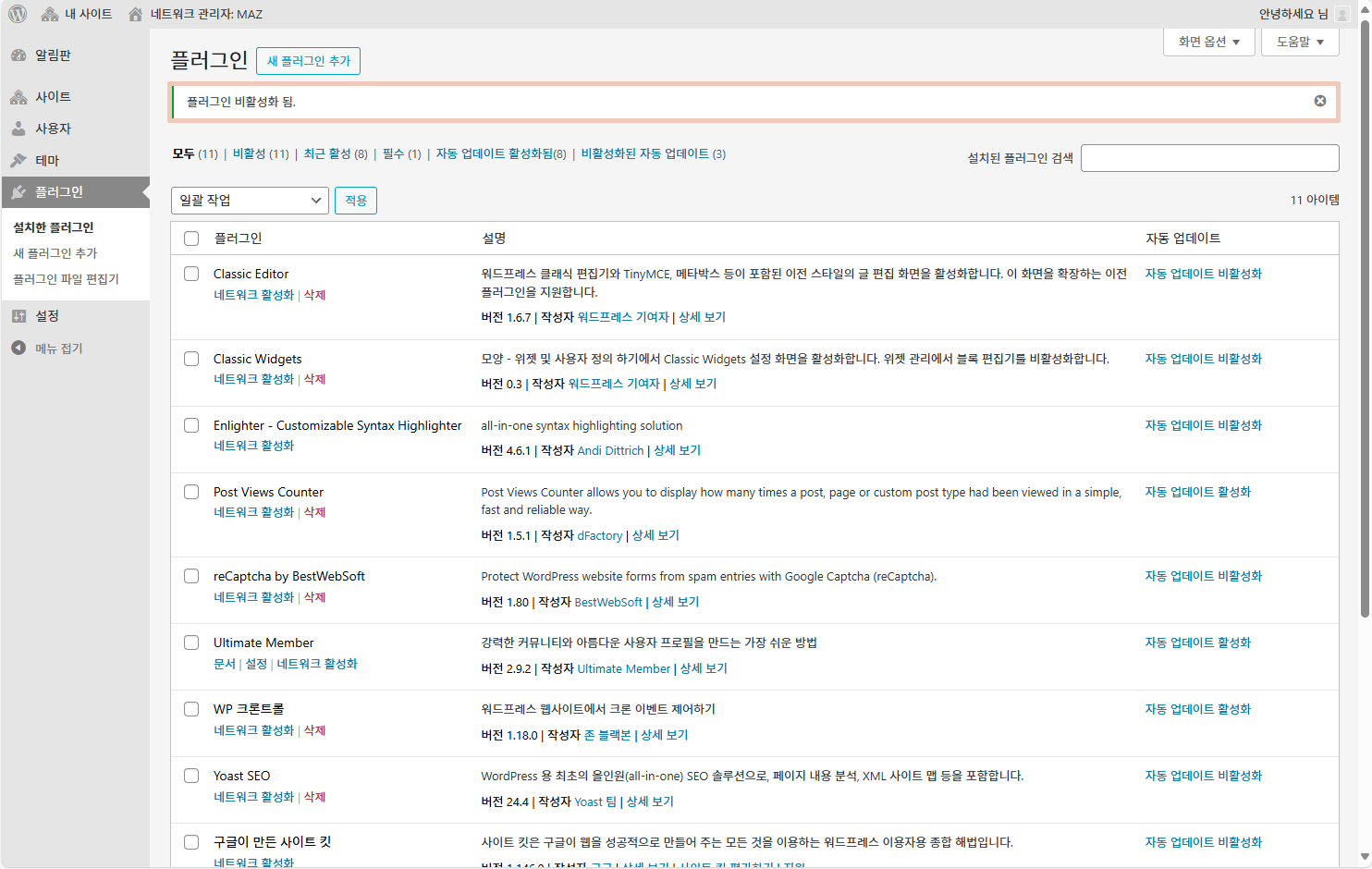Image resolution: width=1372 pixels, height=869 pixels.
Task: Open Yoast 팀 author link
Action: coord(596,802)
